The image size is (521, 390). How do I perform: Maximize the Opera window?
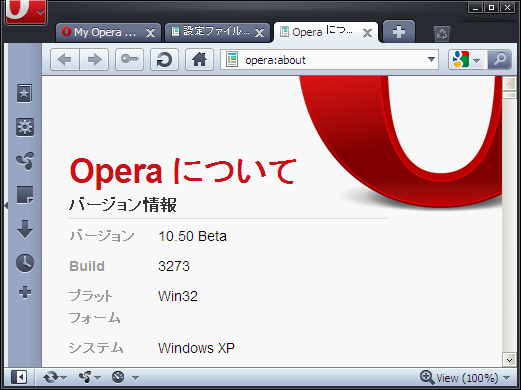coord(491,8)
